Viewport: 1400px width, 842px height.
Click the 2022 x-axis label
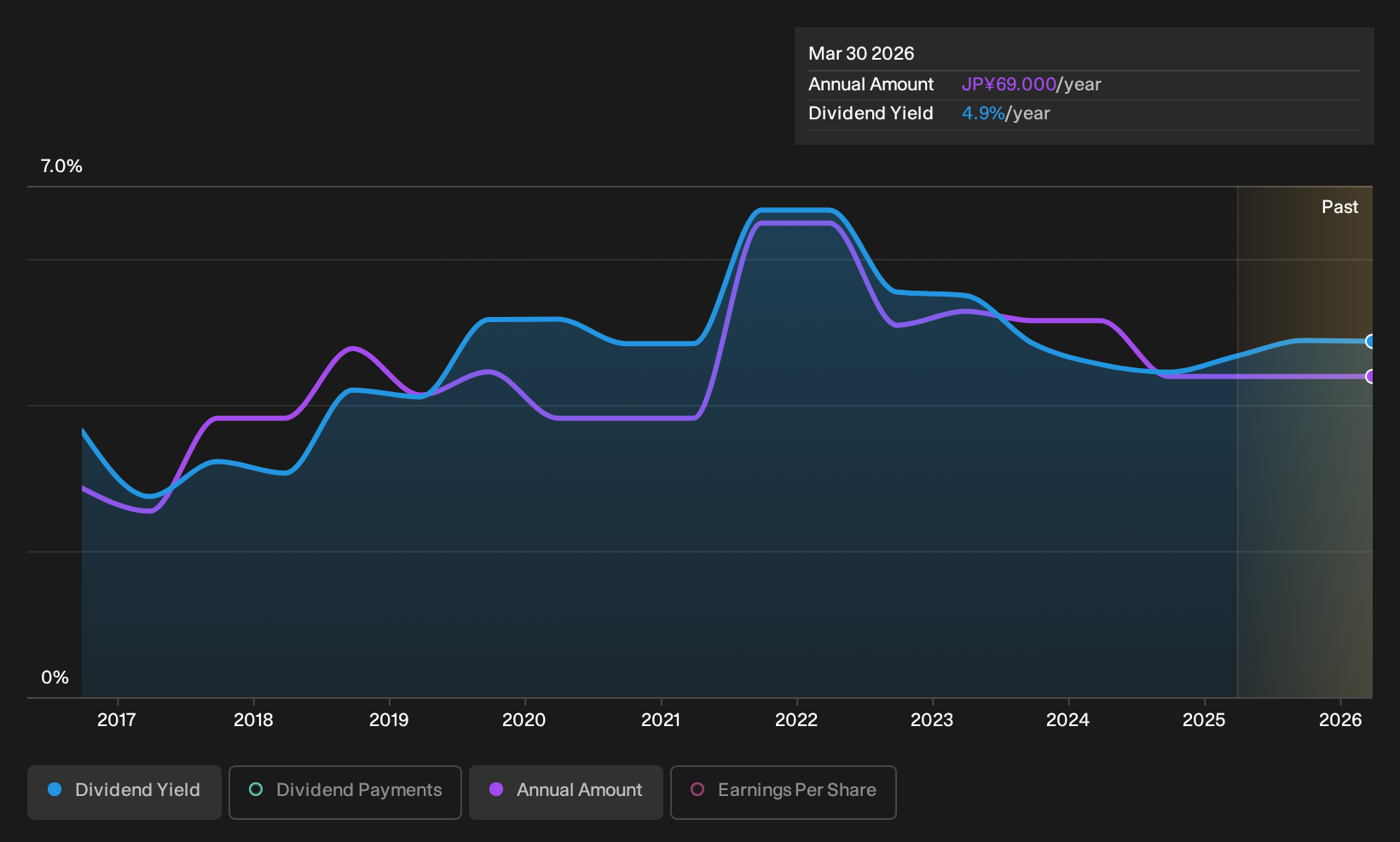click(796, 720)
